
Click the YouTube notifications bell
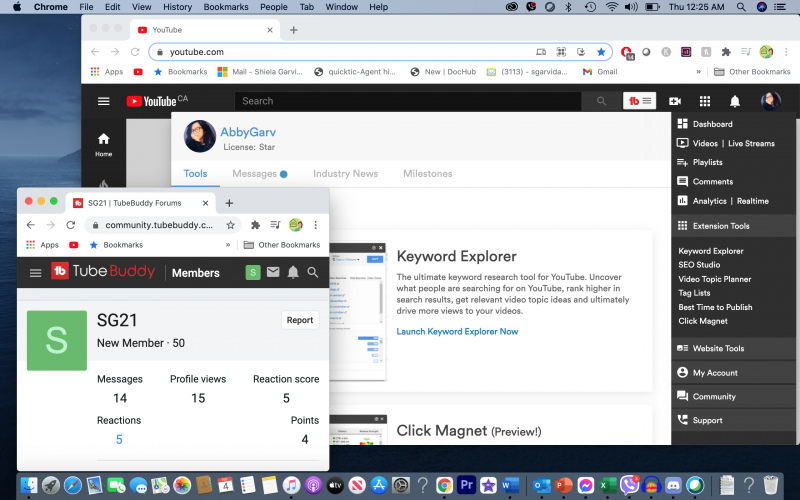(735, 101)
